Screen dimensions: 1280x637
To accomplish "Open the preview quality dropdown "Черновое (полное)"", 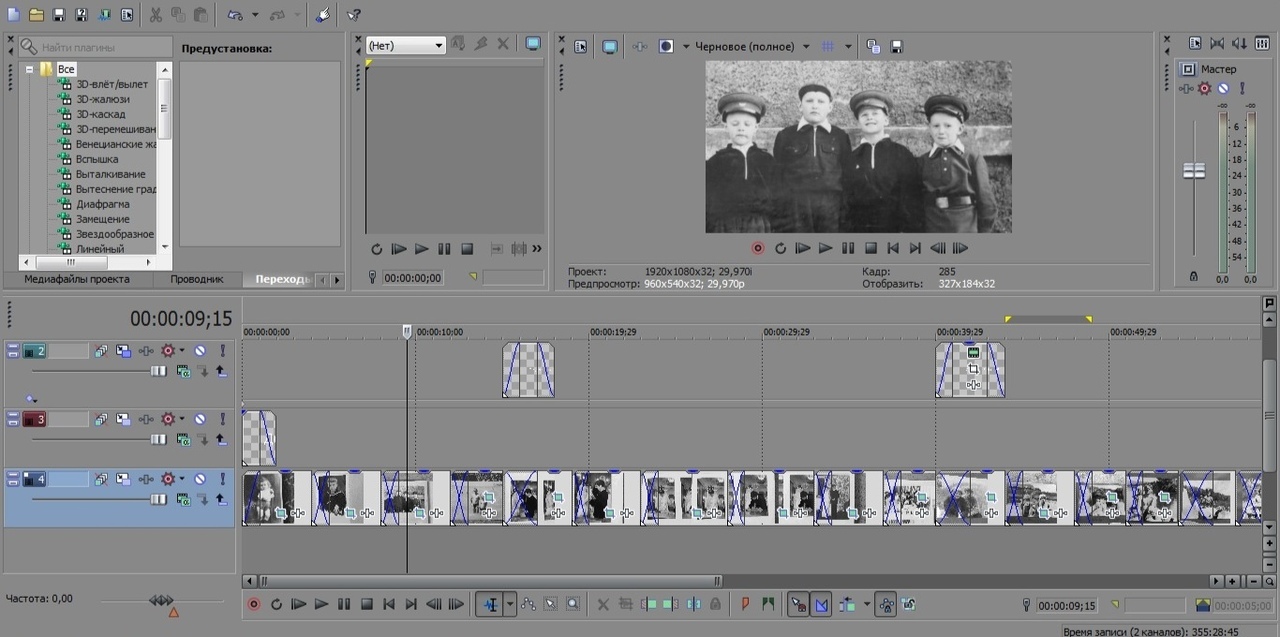I will coord(806,46).
